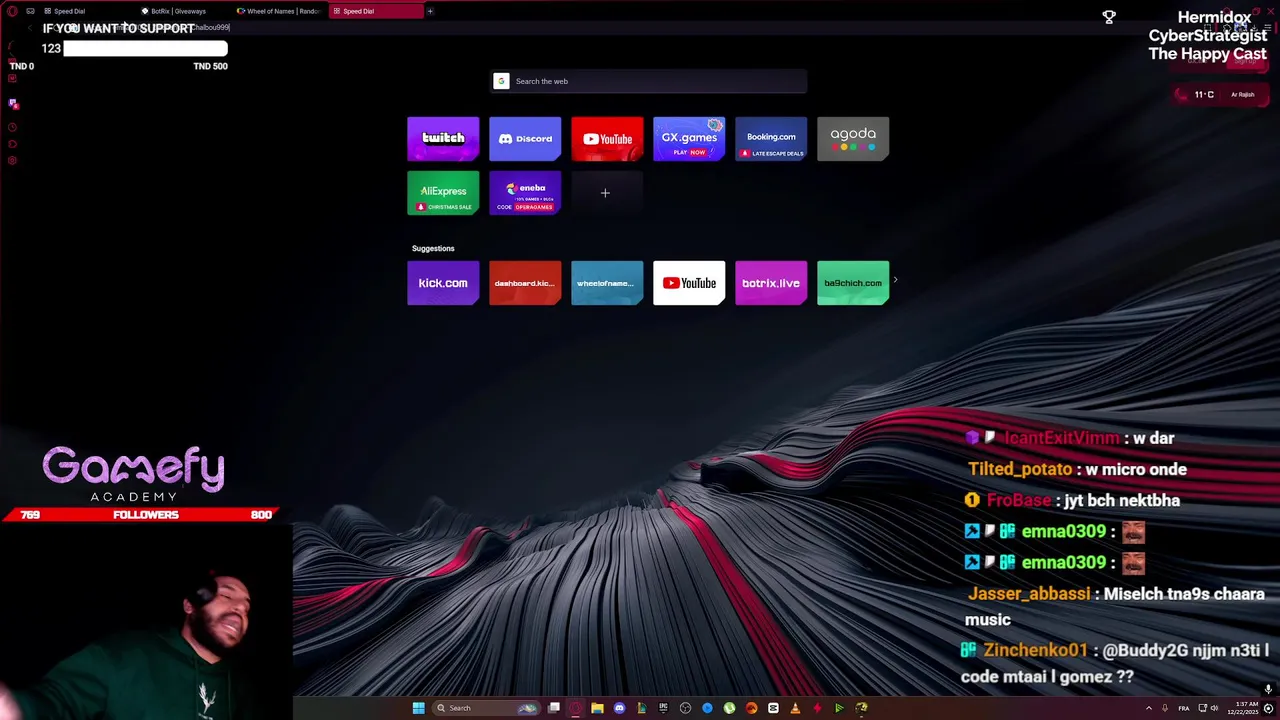
Task: Launch Epic Games from the taskbar
Action: [664, 708]
